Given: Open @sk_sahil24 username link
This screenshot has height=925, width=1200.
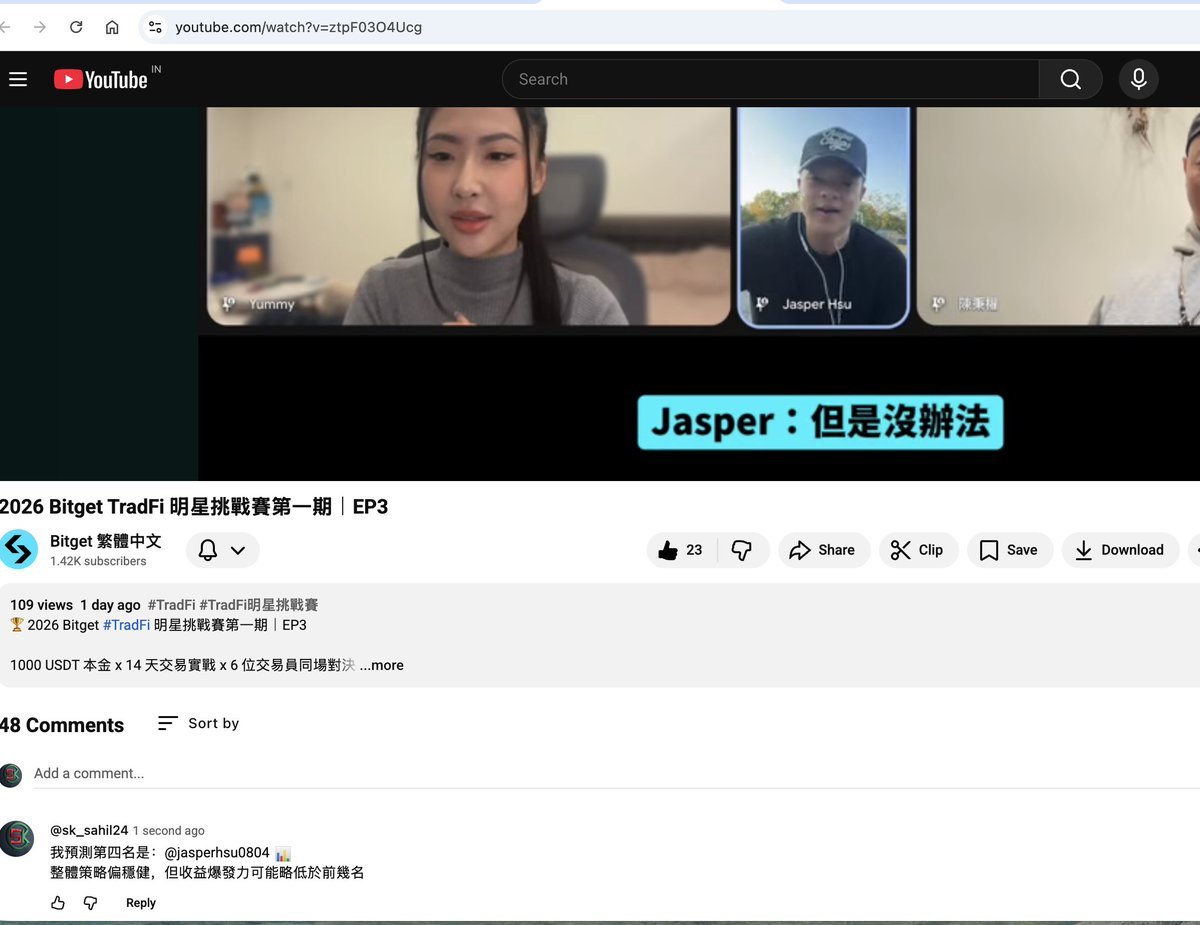Looking at the screenshot, I should pyautogui.click(x=89, y=831).
